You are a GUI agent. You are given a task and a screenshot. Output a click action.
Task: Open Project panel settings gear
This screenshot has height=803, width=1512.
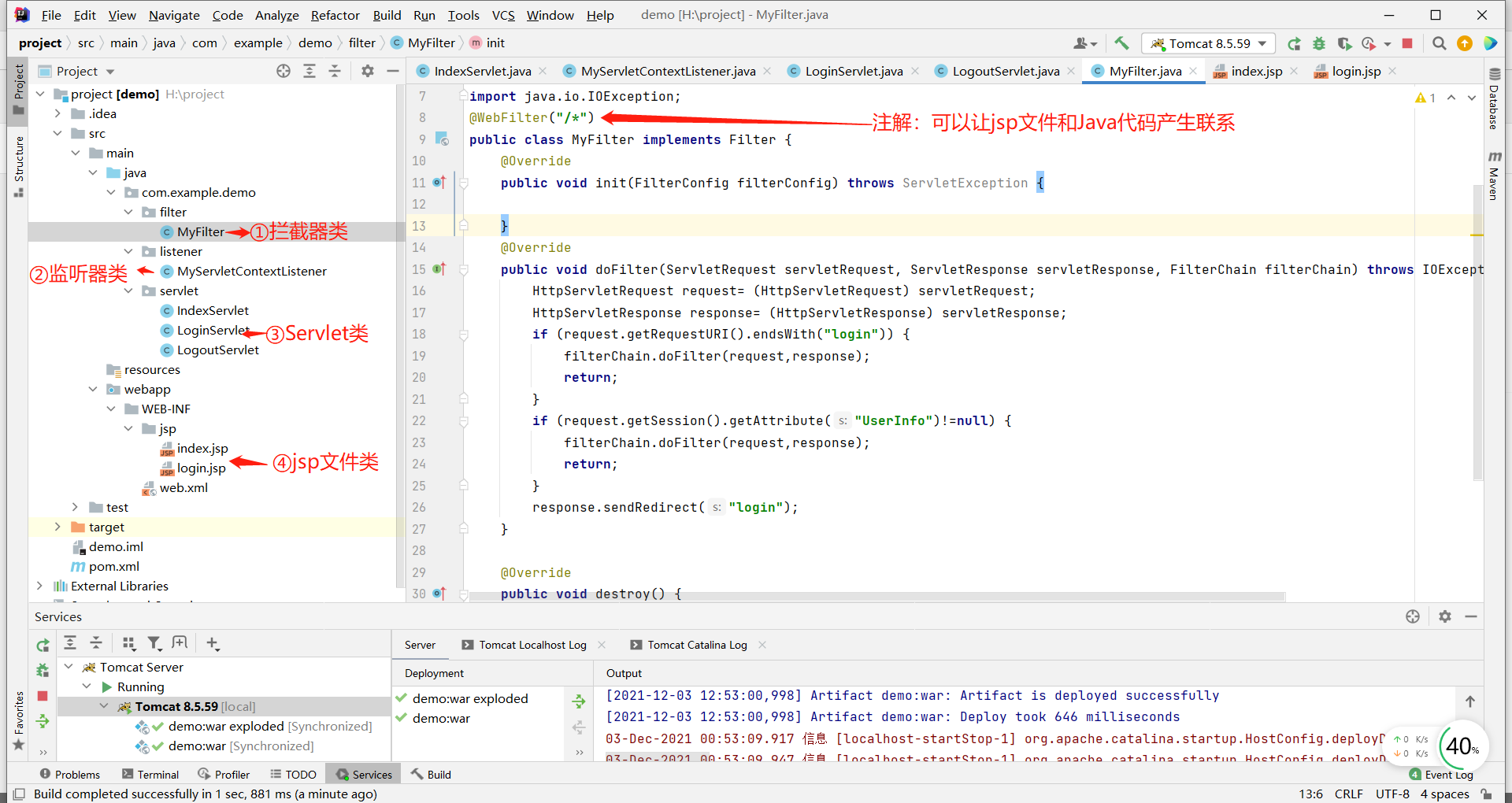[368, 71]
